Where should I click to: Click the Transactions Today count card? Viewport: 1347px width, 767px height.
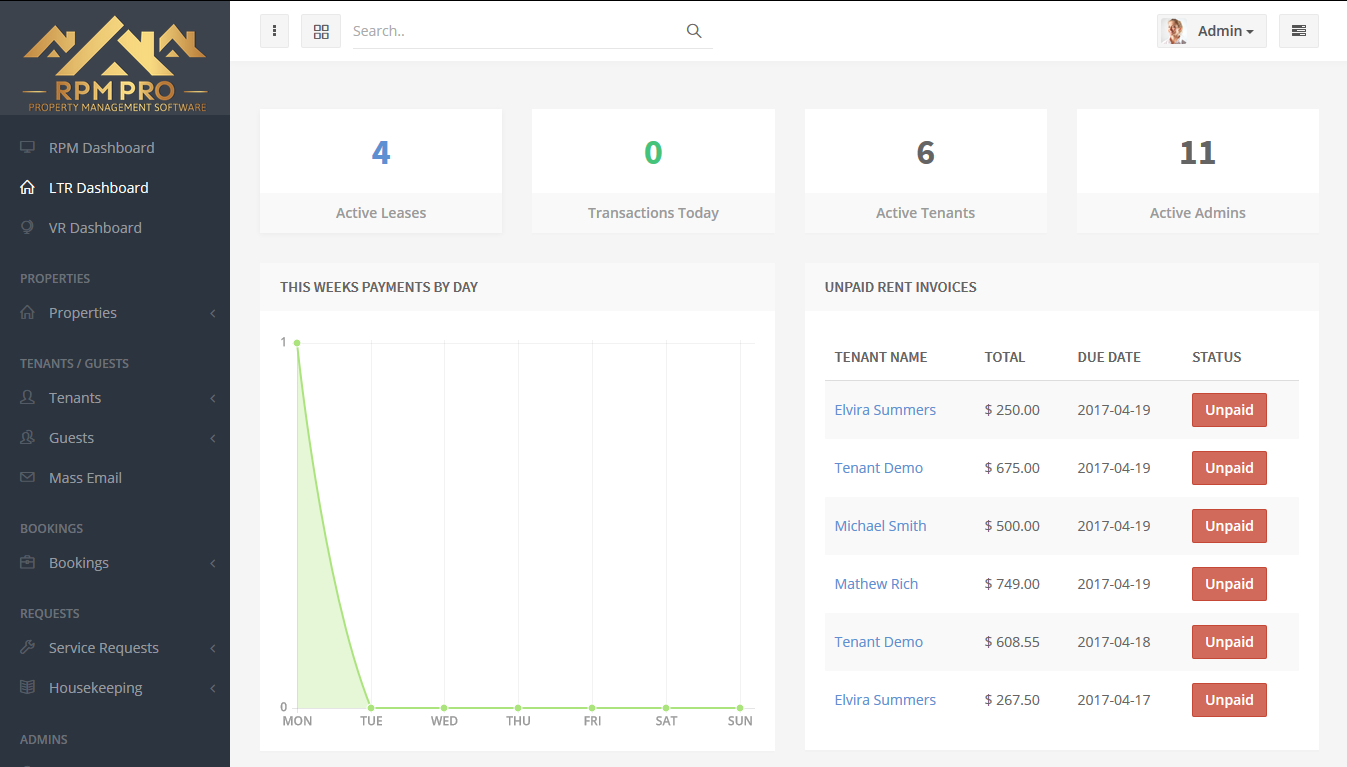[x=653, y=171]
